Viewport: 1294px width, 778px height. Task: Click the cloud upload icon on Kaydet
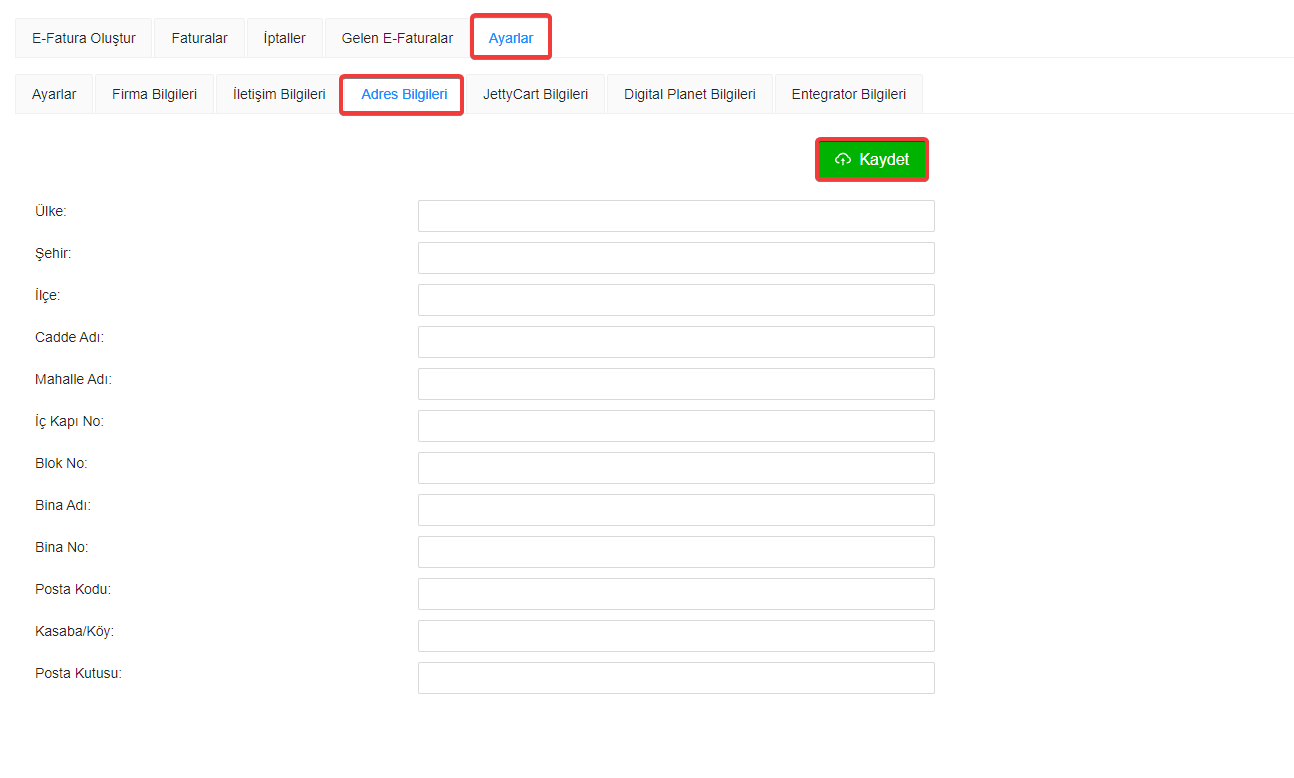pos(843,160)
